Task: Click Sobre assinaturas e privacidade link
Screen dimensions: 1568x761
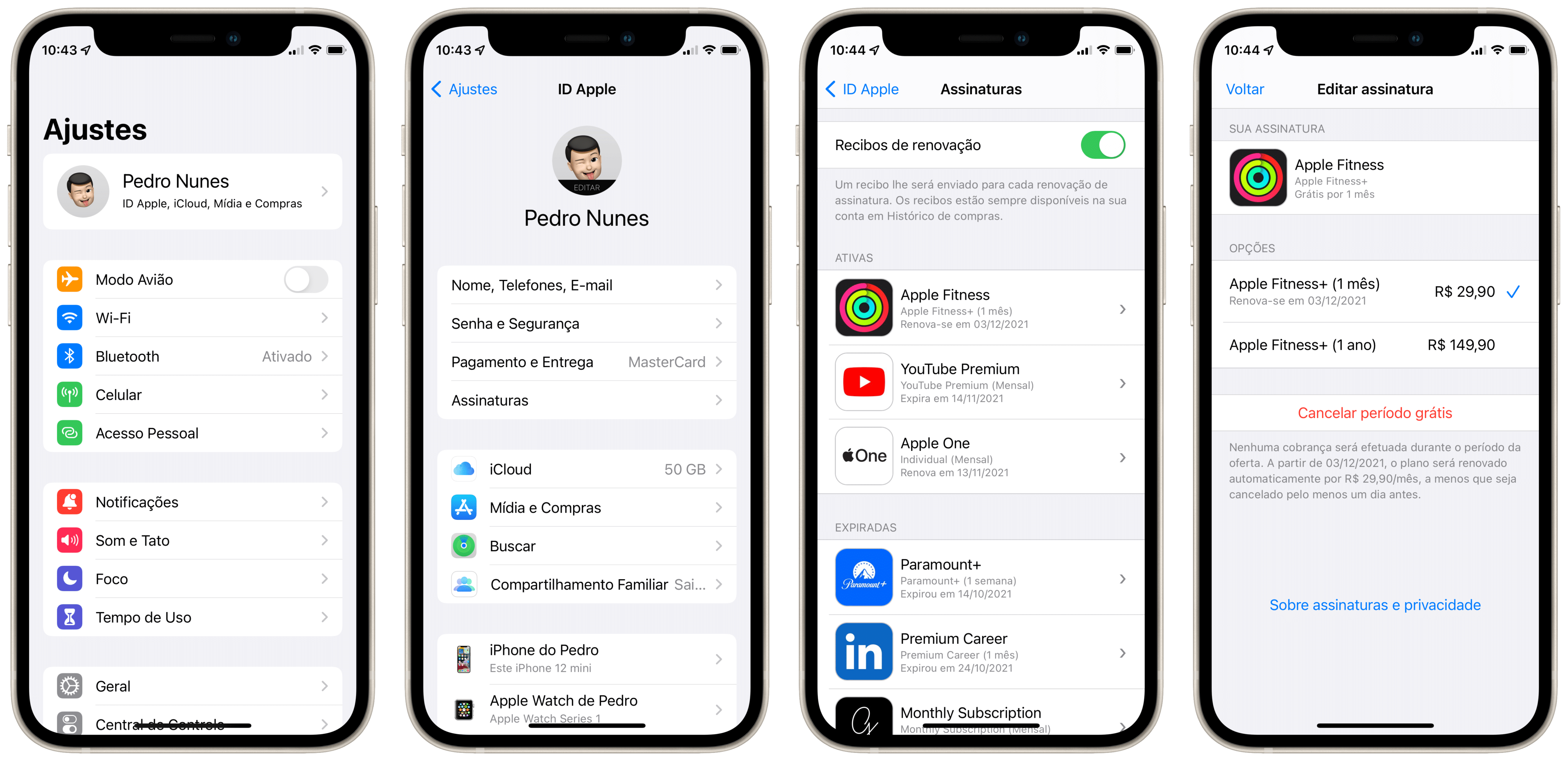Action: click(1372, 605)
